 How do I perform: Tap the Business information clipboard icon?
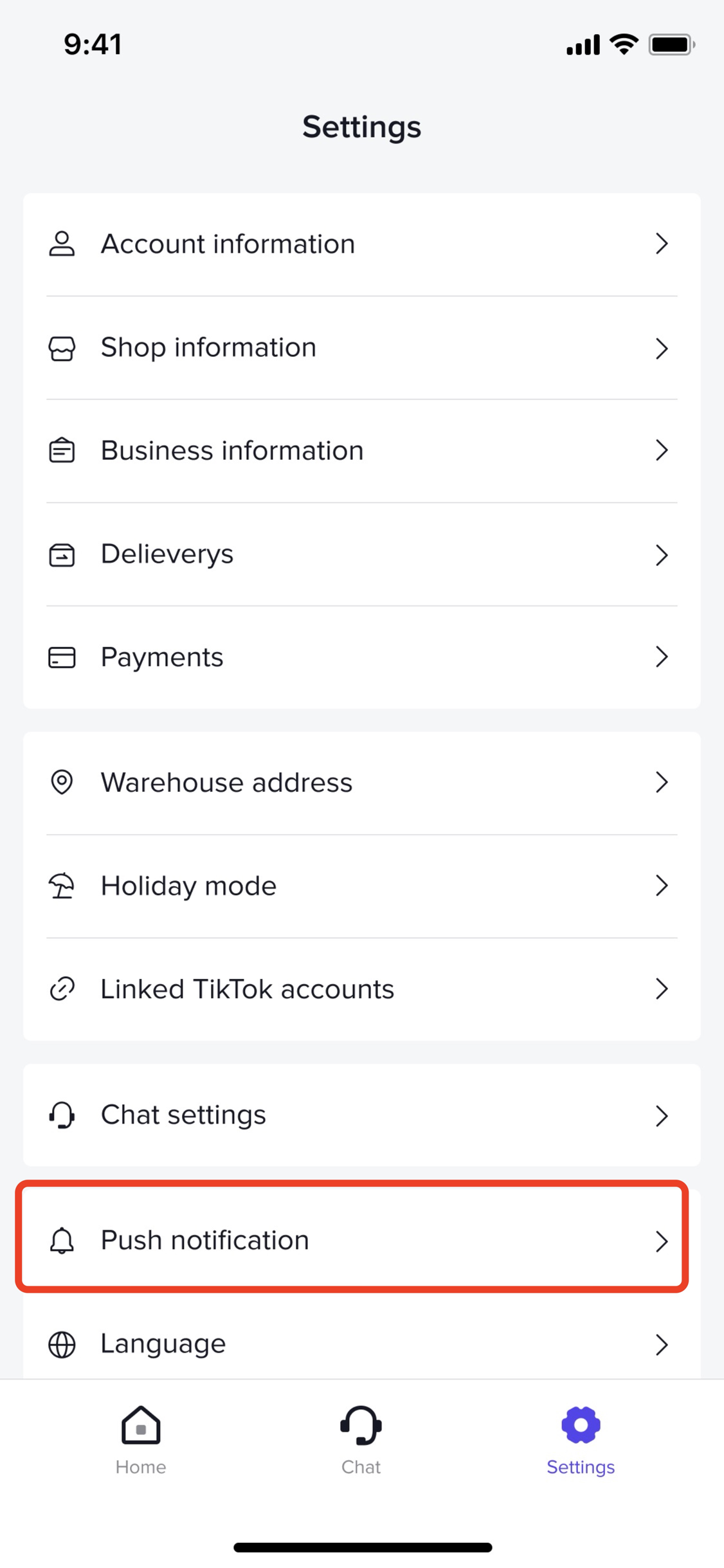[62, 450]
